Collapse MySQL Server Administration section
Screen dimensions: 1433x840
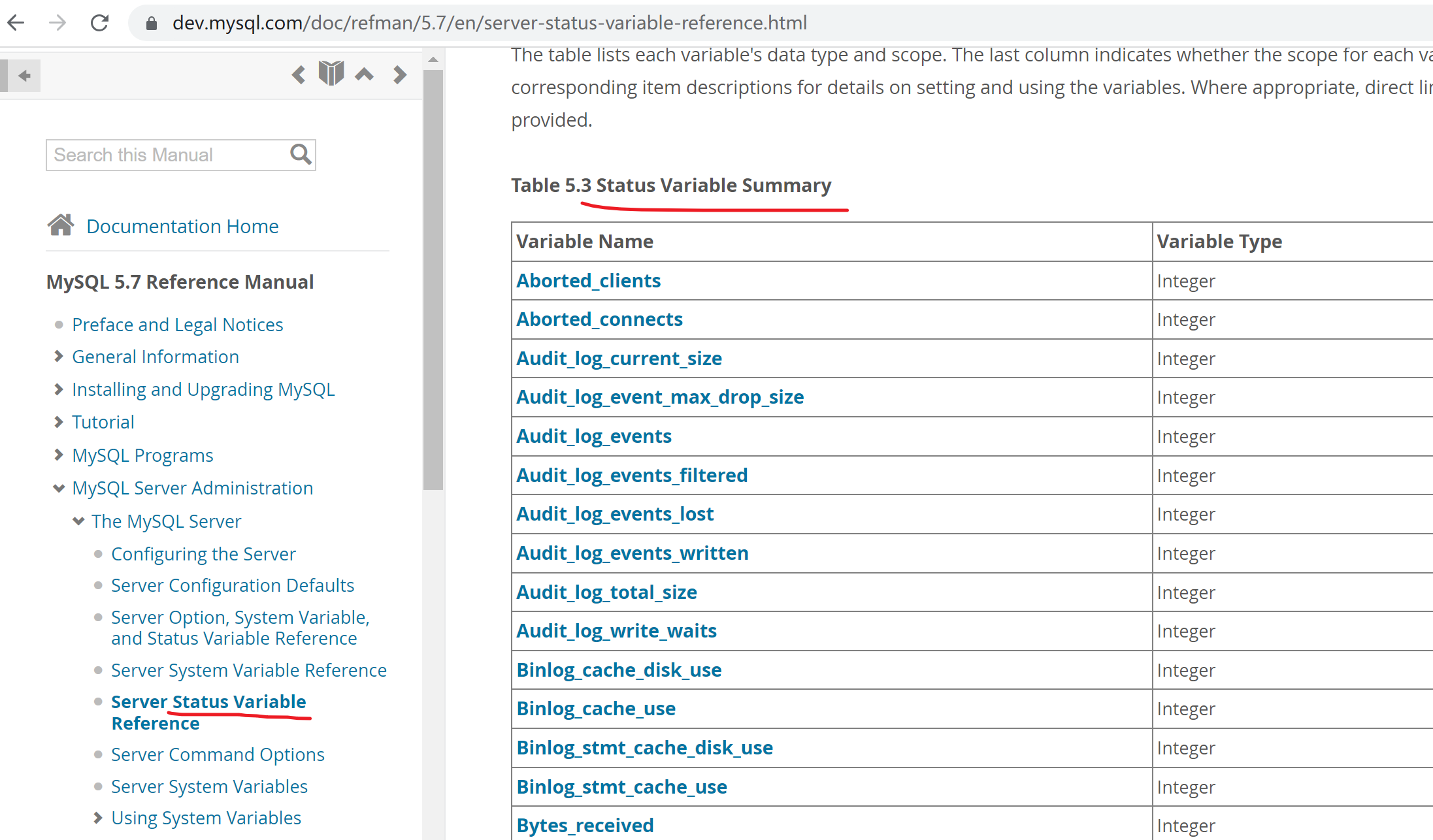pos(59,488)
